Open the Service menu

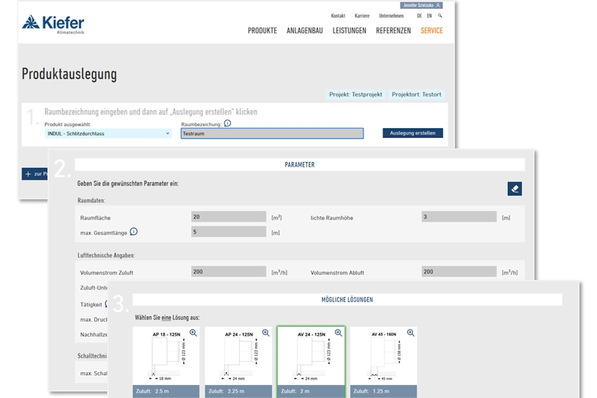(431, 30)
